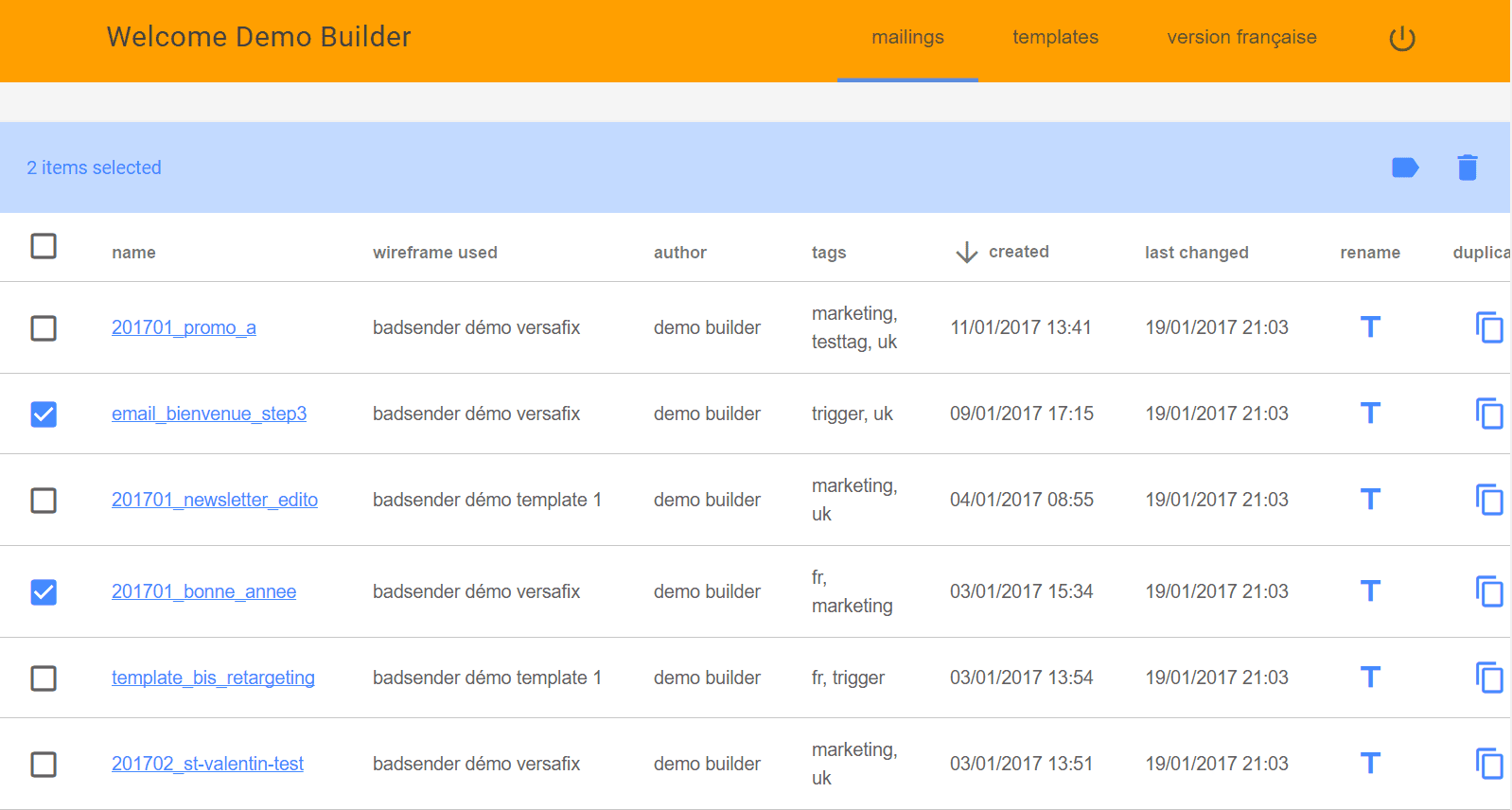Sort by the author column header
The image size is (1512, 810).
(x=680, y=253)
